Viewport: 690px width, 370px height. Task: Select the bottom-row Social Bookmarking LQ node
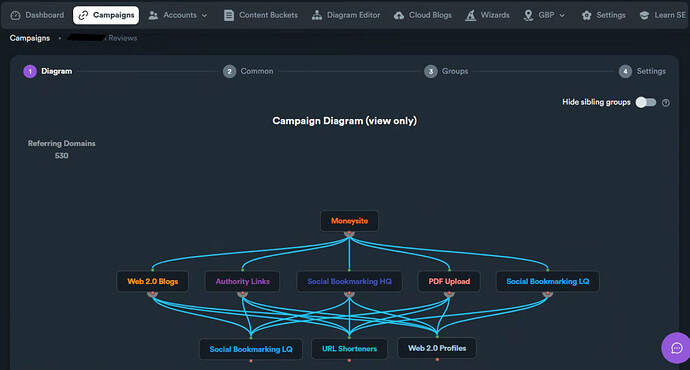tap(251, 349)
